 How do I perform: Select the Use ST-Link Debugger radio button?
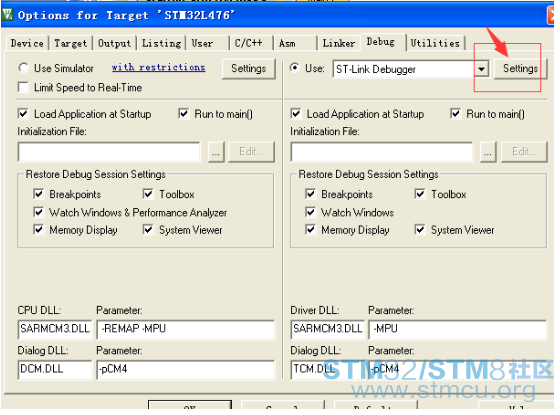click(x=295, y=68)
